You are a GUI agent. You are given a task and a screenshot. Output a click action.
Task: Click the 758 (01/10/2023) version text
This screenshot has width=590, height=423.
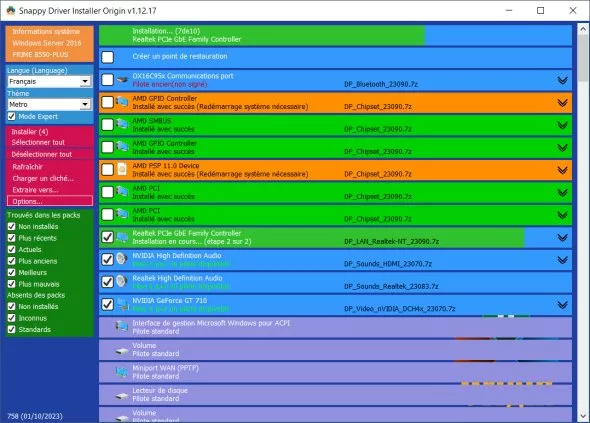[35, 416]
